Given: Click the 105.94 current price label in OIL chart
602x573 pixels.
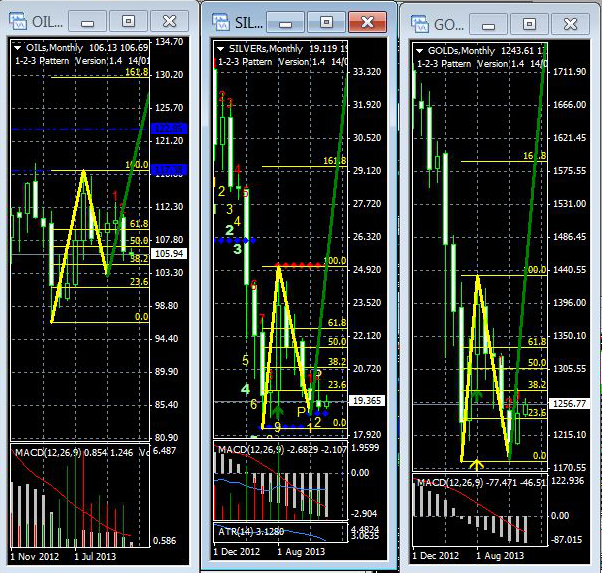Looking at the screenshot, I should click(x=169, y=253).
